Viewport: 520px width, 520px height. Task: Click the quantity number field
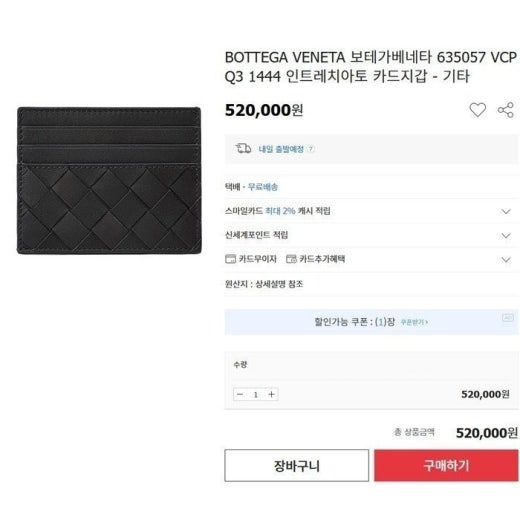256,394
